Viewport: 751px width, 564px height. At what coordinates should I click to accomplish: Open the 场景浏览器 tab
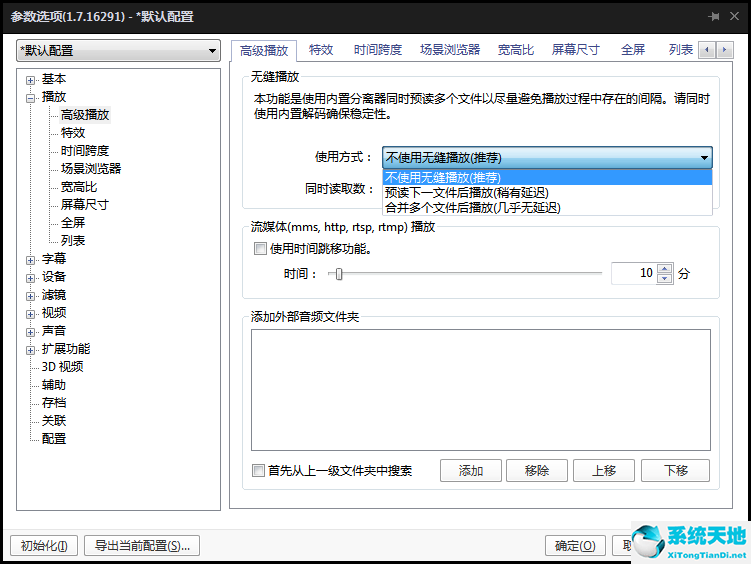click(x=450, y=49)
